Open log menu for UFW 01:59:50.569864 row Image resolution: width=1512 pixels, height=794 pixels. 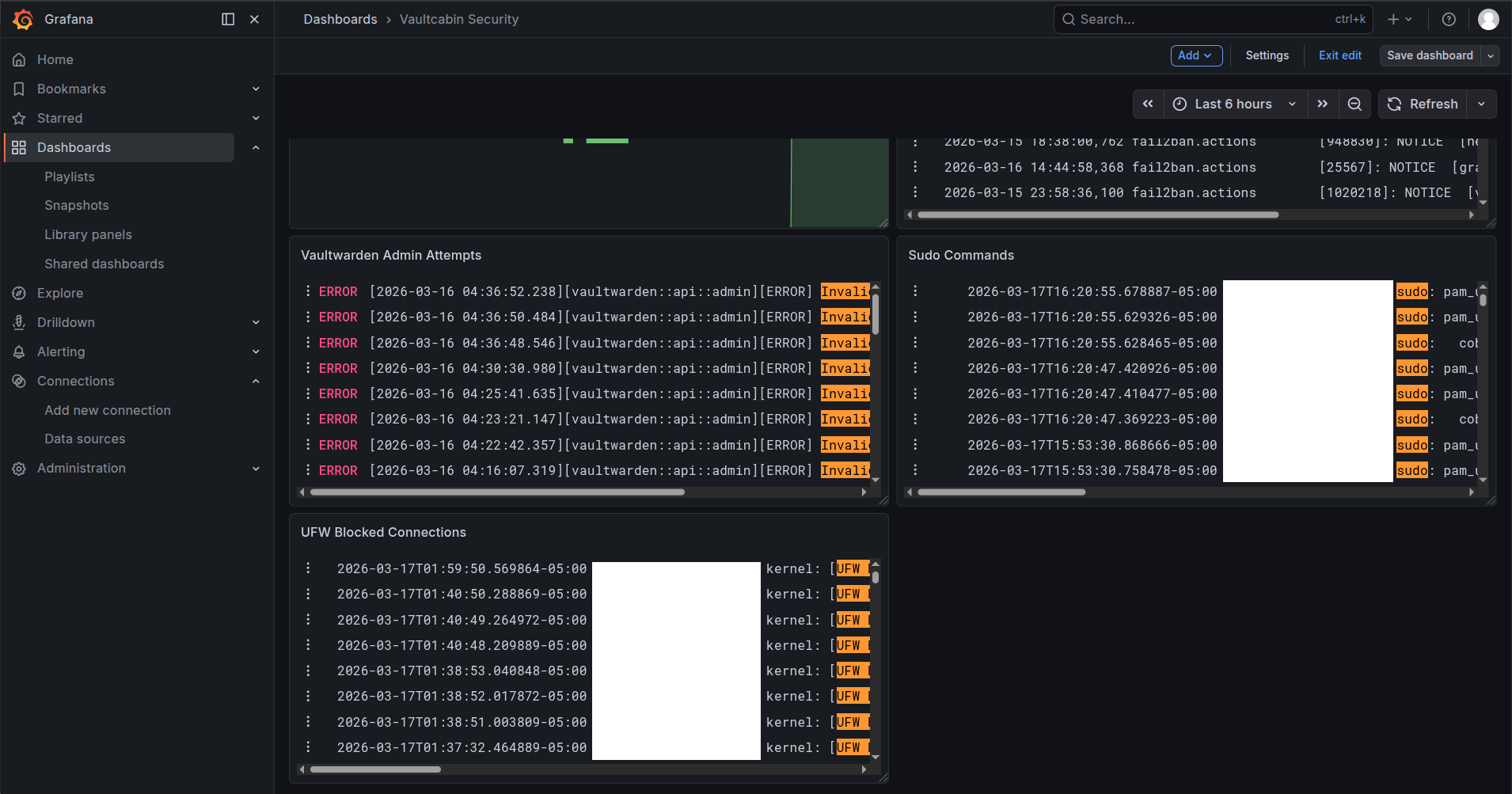click(x=308, y=568)
